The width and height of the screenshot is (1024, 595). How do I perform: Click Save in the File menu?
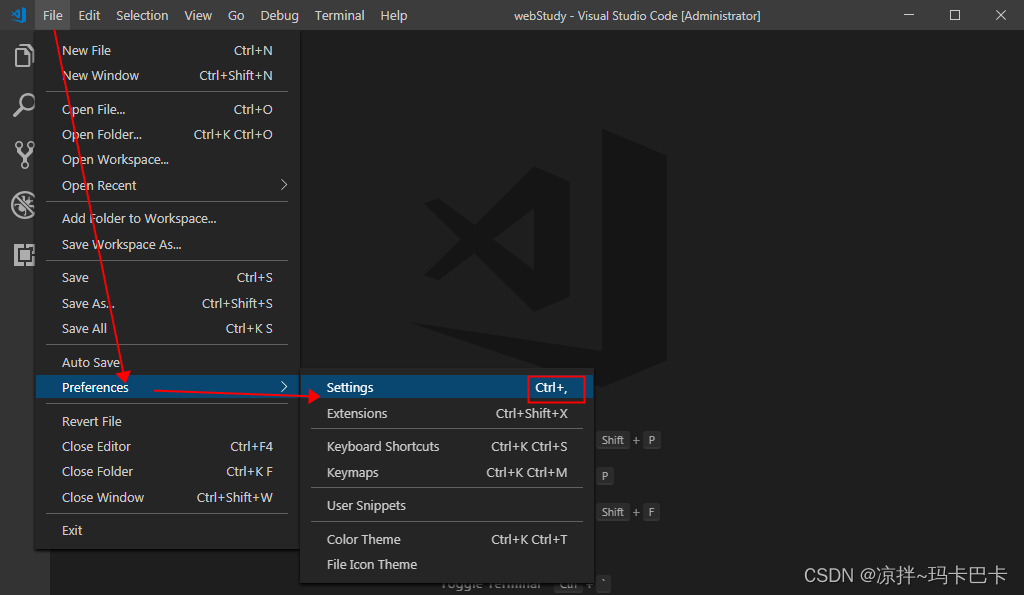(167, 278)
